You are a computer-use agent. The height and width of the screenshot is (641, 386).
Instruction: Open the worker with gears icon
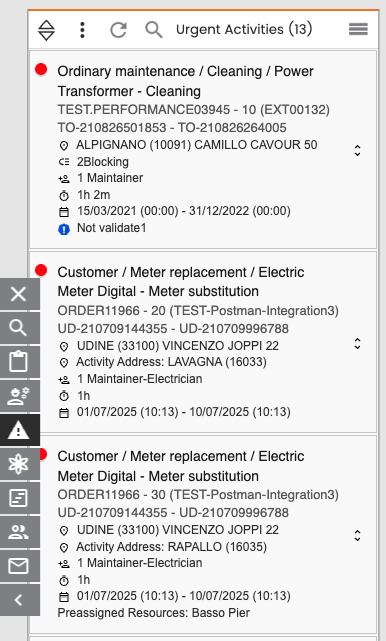pyautogui.click(x=19, y=396)
